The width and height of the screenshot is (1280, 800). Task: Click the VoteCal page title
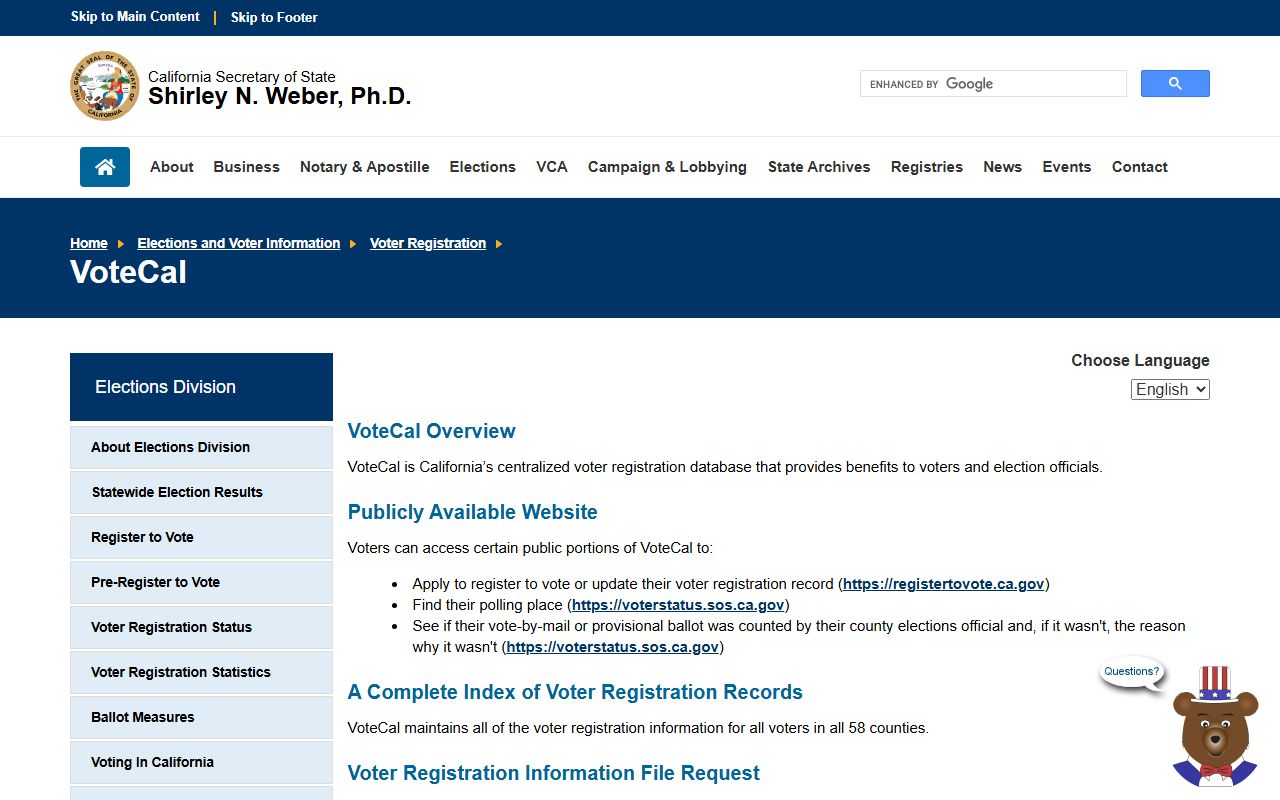[x=128, y=273]
